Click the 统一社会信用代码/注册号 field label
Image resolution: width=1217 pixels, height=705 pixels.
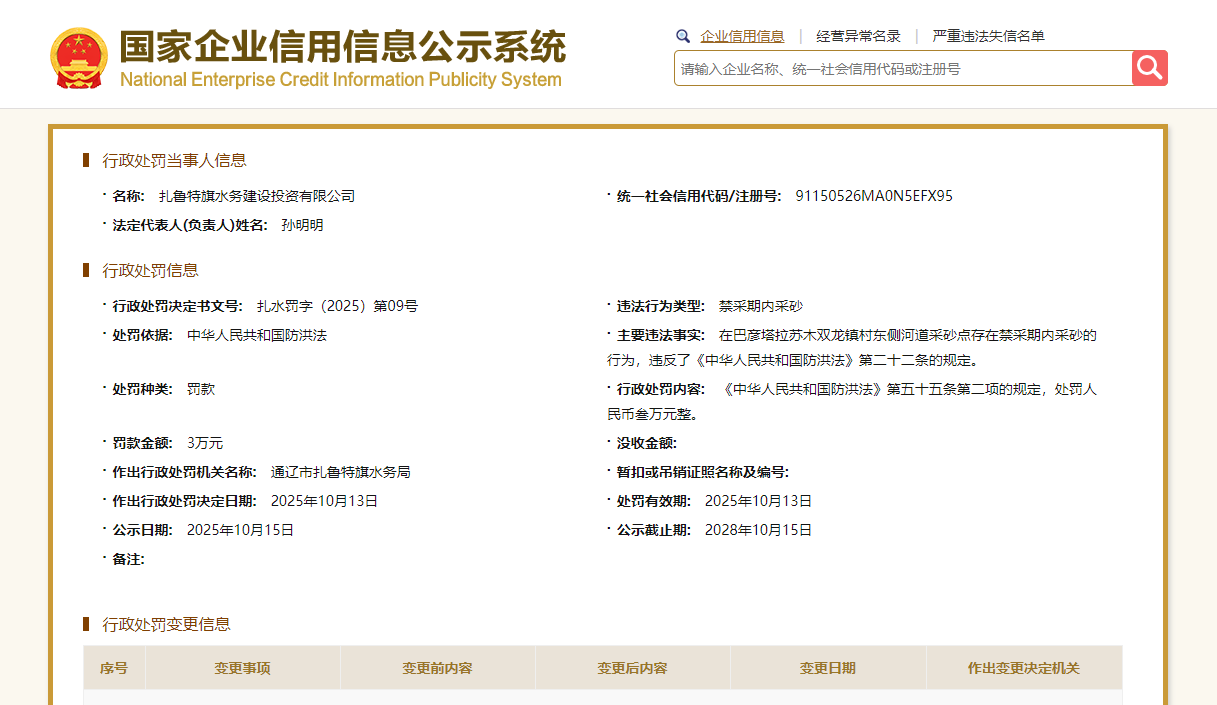point(699,196)
